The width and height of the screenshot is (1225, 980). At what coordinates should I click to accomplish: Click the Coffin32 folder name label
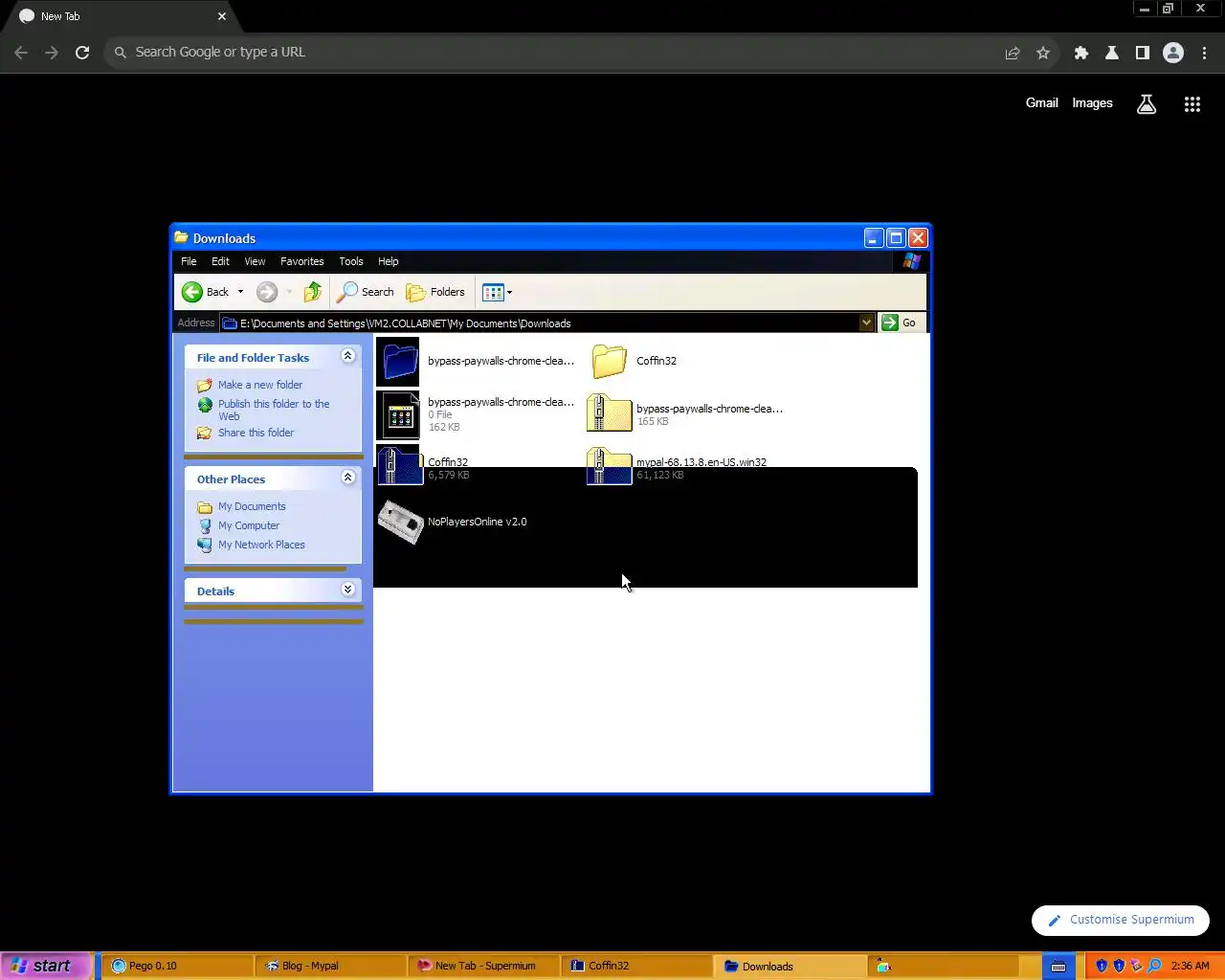657,361
